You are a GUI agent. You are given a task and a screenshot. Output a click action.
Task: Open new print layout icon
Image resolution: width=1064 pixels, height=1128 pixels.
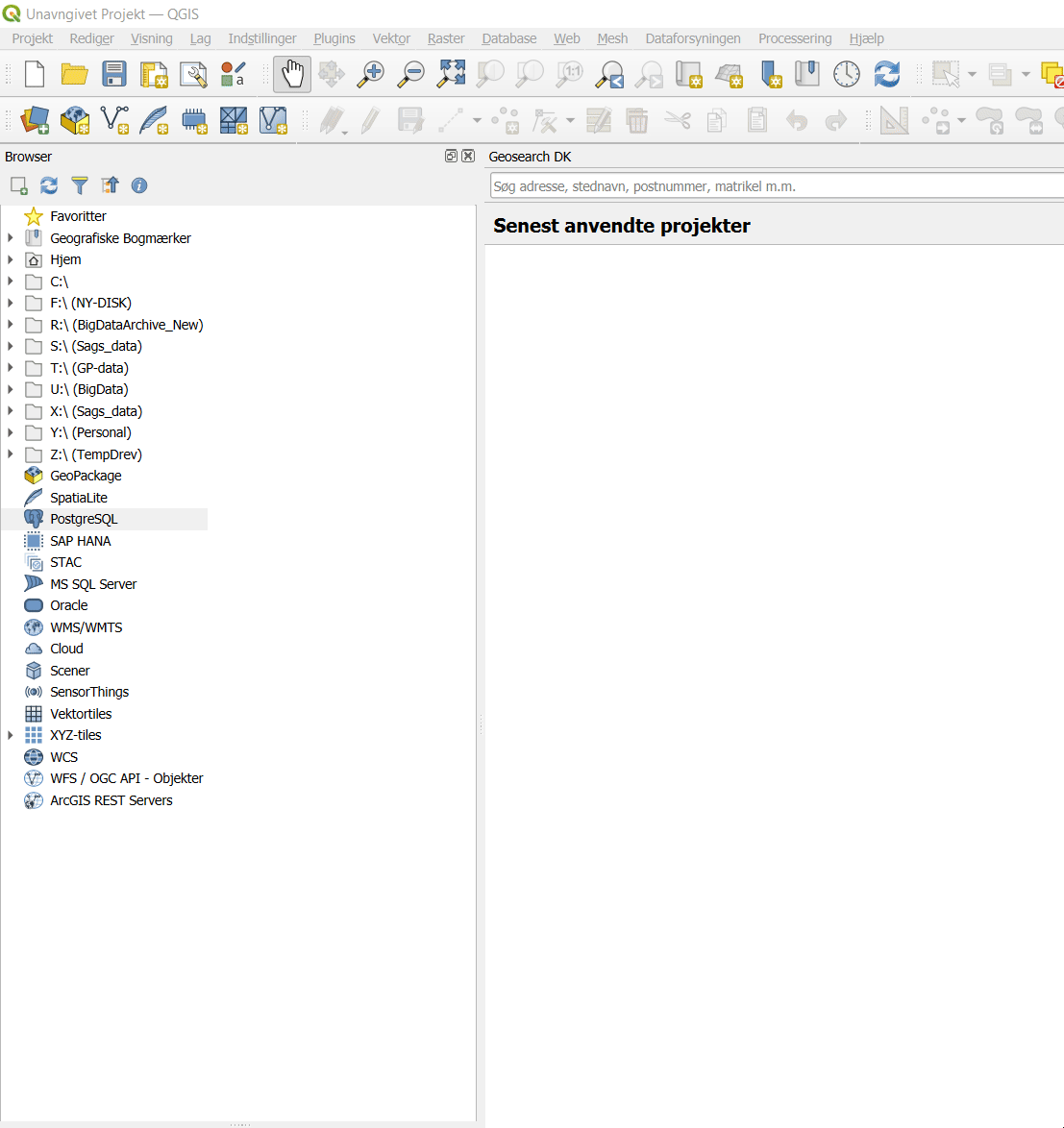(x=153, y=74)
